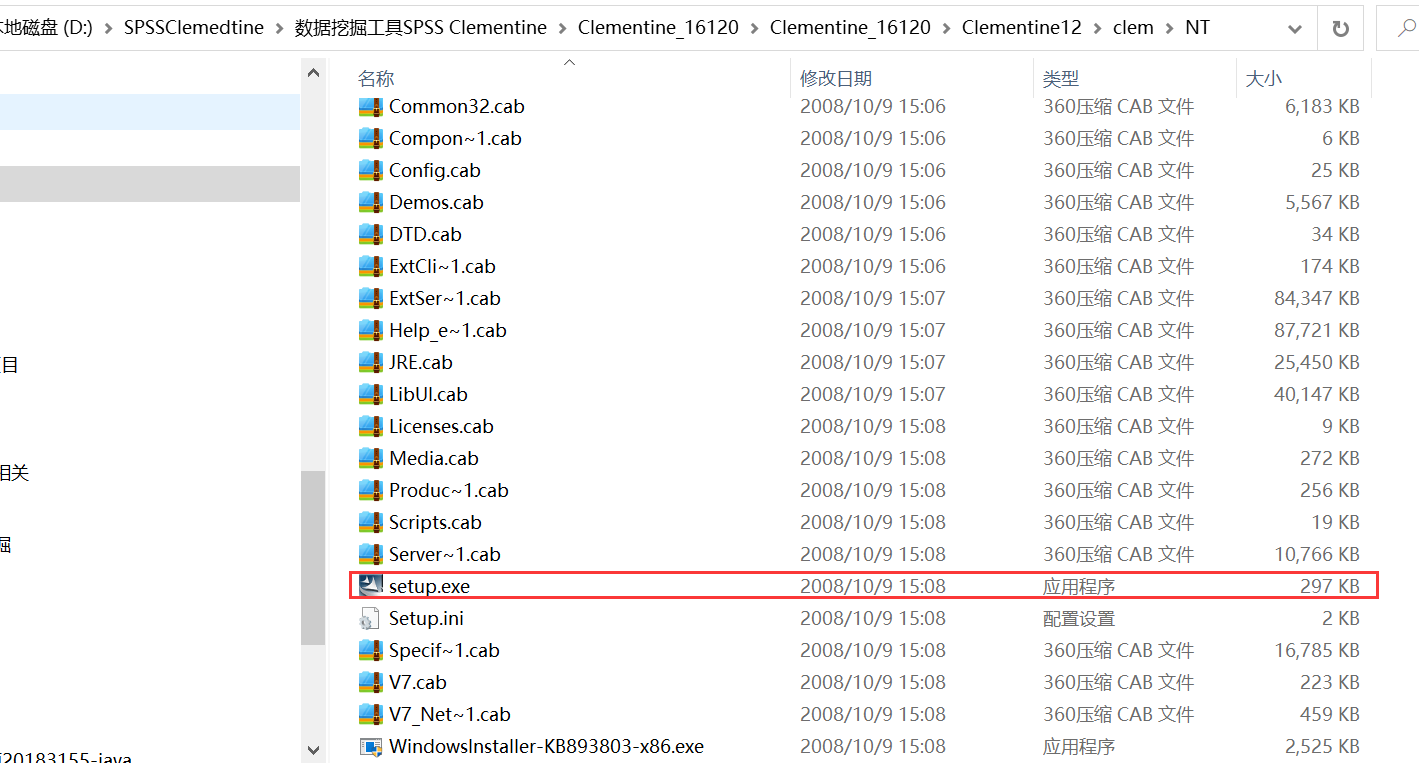
Task: Select the WindowsInstaller-KB893803-x86.exe icon
Action: pos(371,746)
